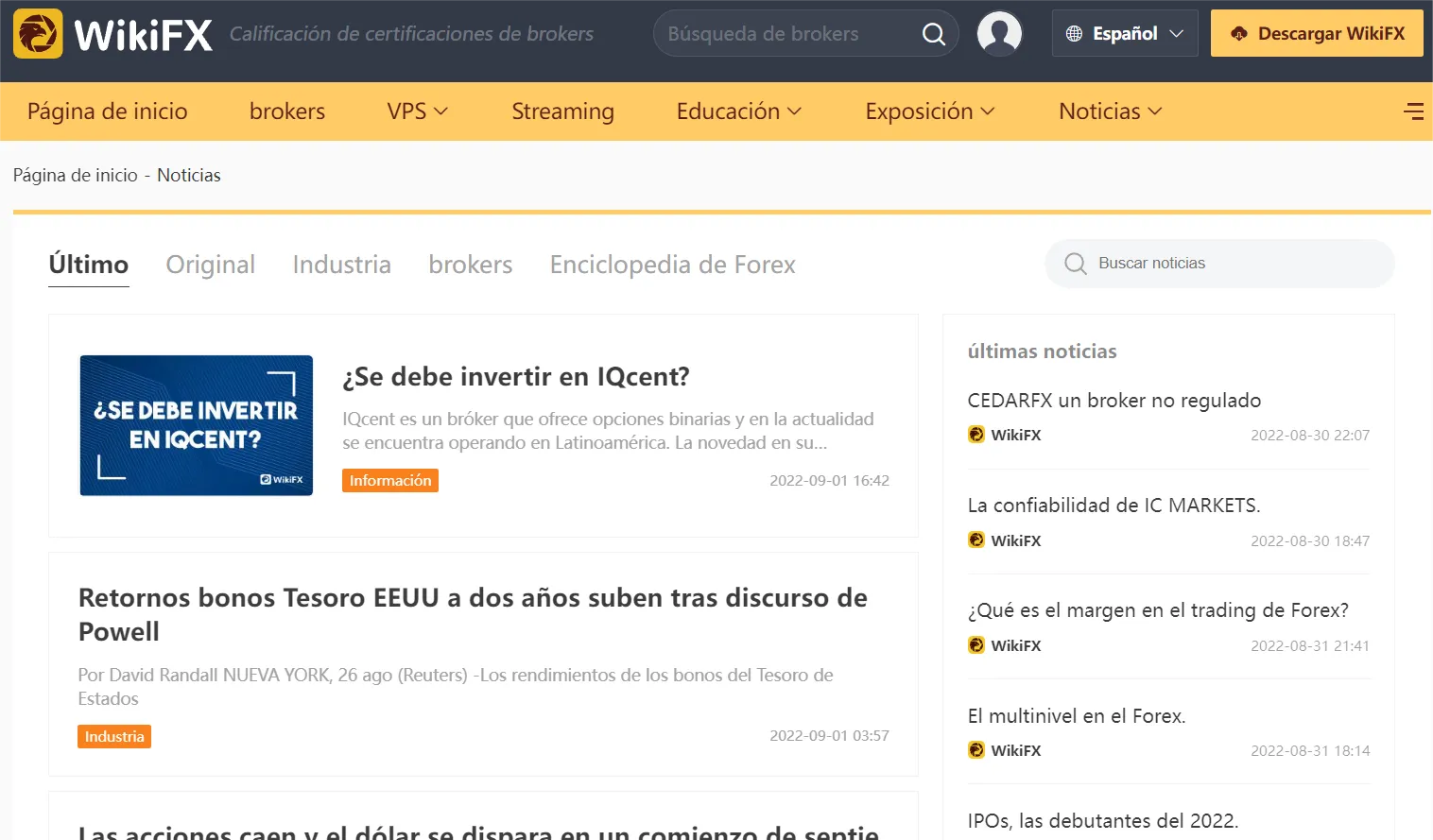
Task: Click date 2022-08-31 18:14
Action: (x=1310, y=751)
